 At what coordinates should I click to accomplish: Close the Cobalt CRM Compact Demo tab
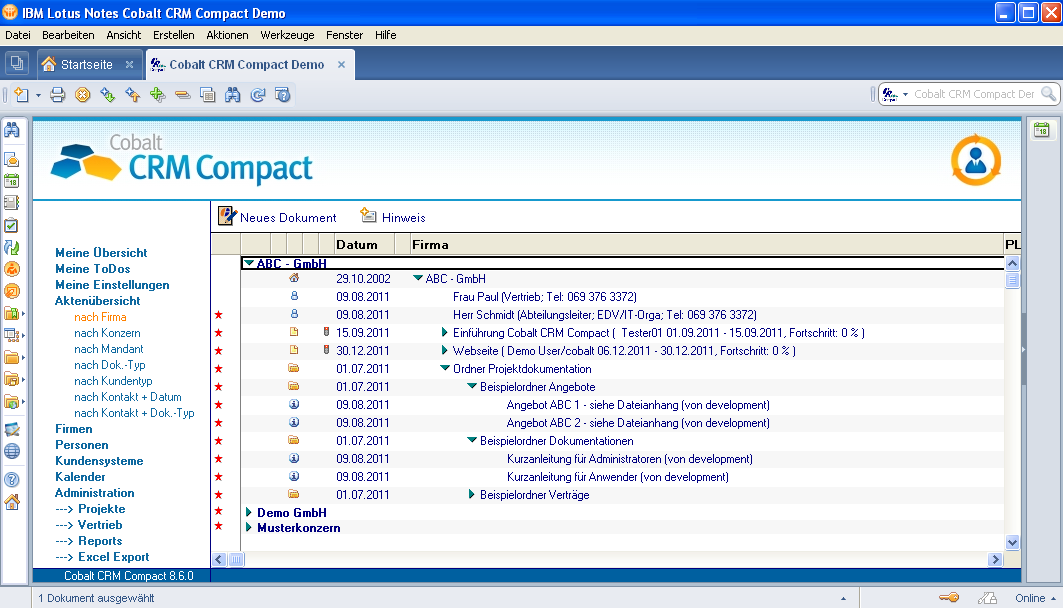pos(342,64)
